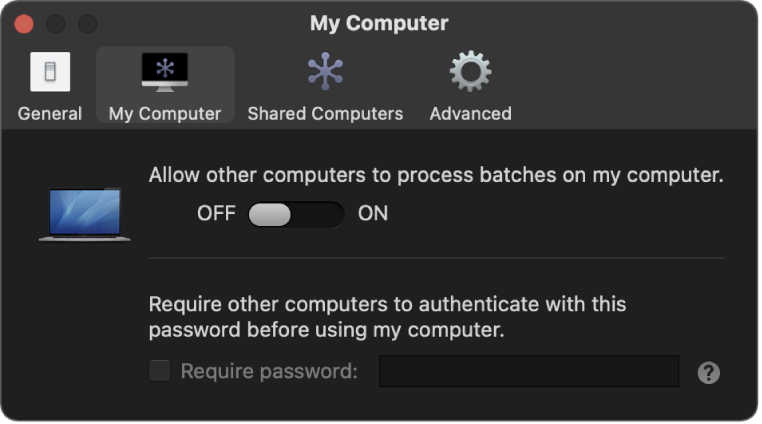Click the OFF label beside the switch
This screenshot has width=762, height=424.
point(216,214)
